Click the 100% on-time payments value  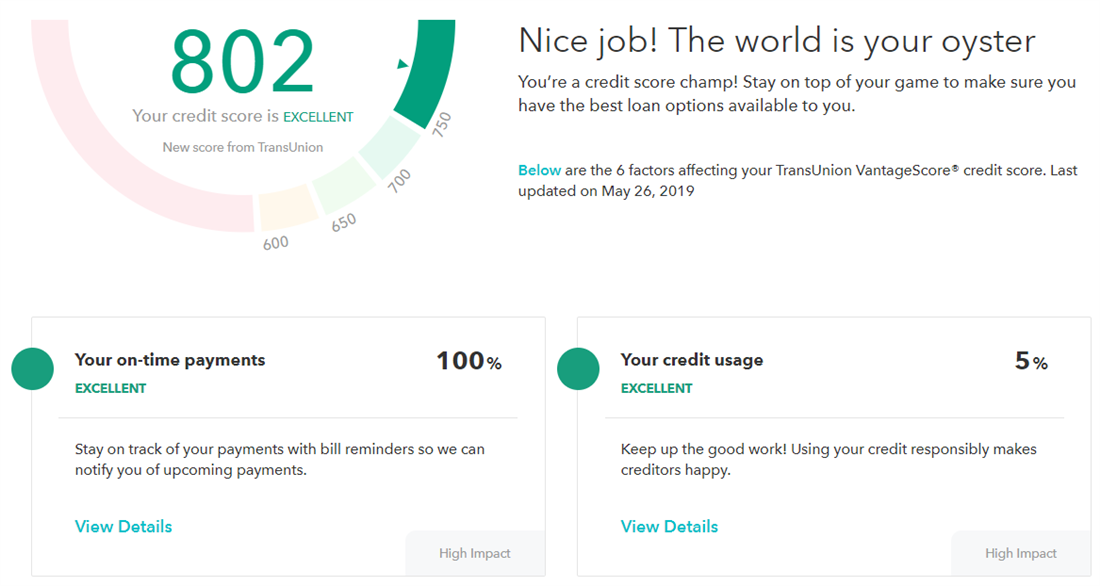[468, 360]
